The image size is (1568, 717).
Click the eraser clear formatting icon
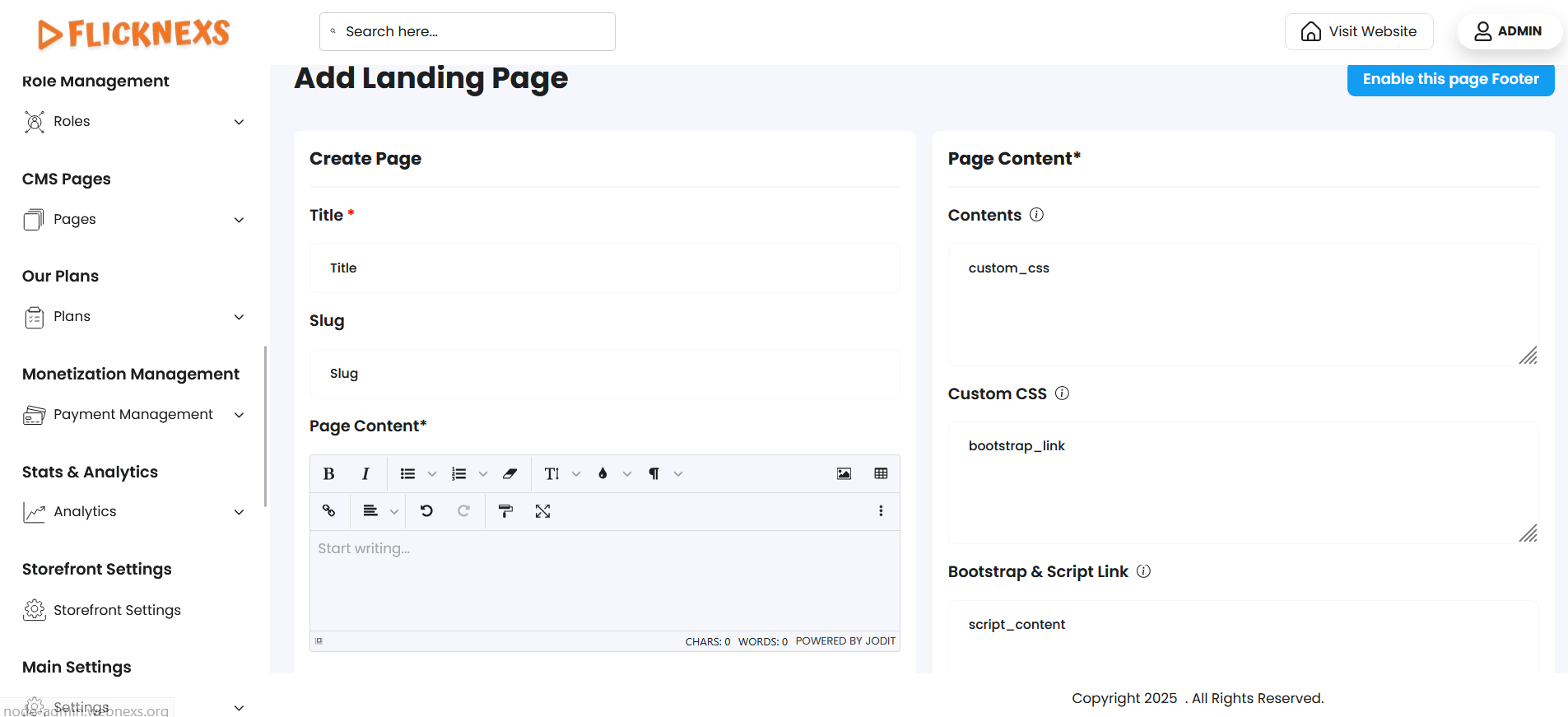coord(510,474)
